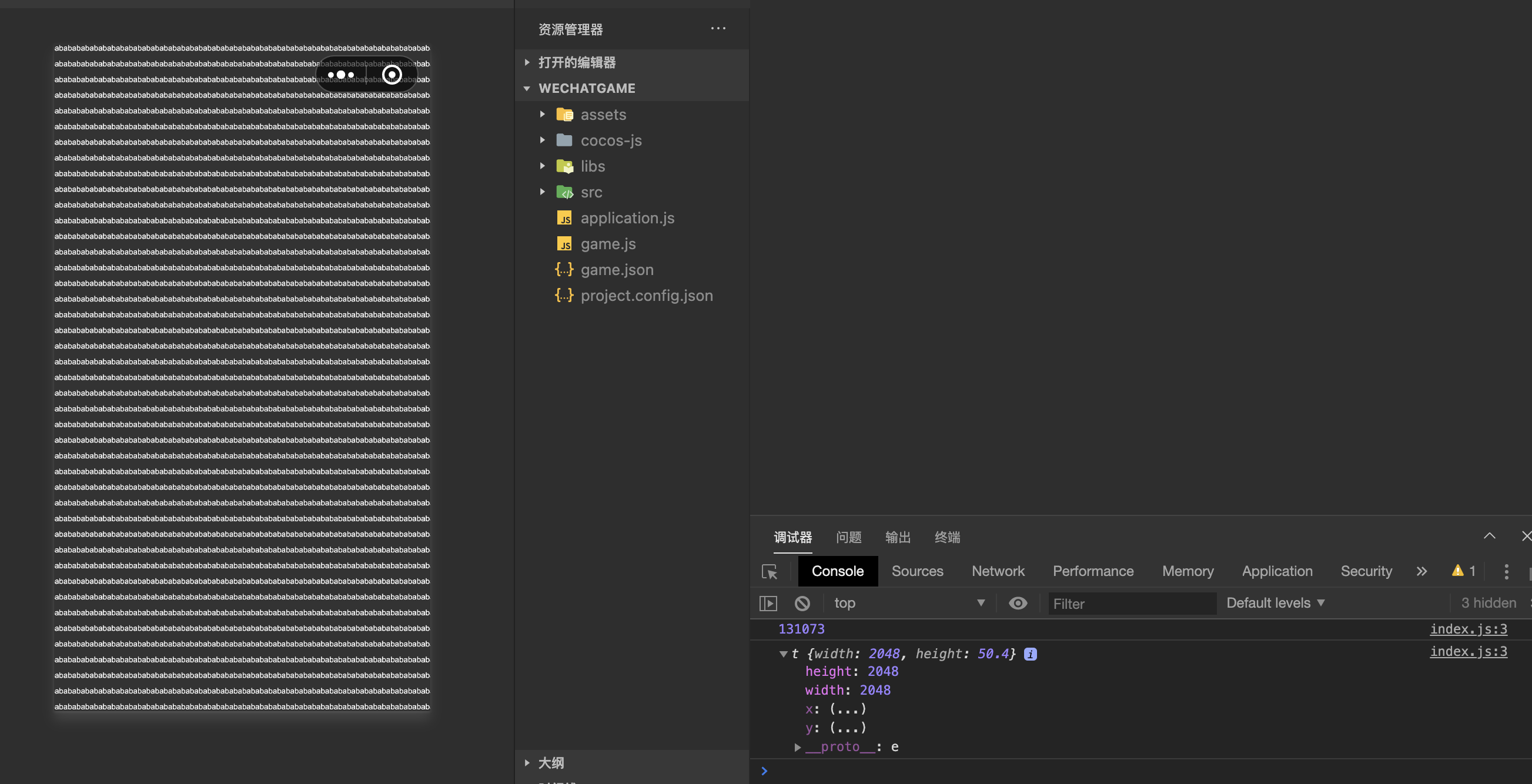Screen dimensions: 1532x784
Task: Open the capsule "..." menu on game preview
Action: 342,73
